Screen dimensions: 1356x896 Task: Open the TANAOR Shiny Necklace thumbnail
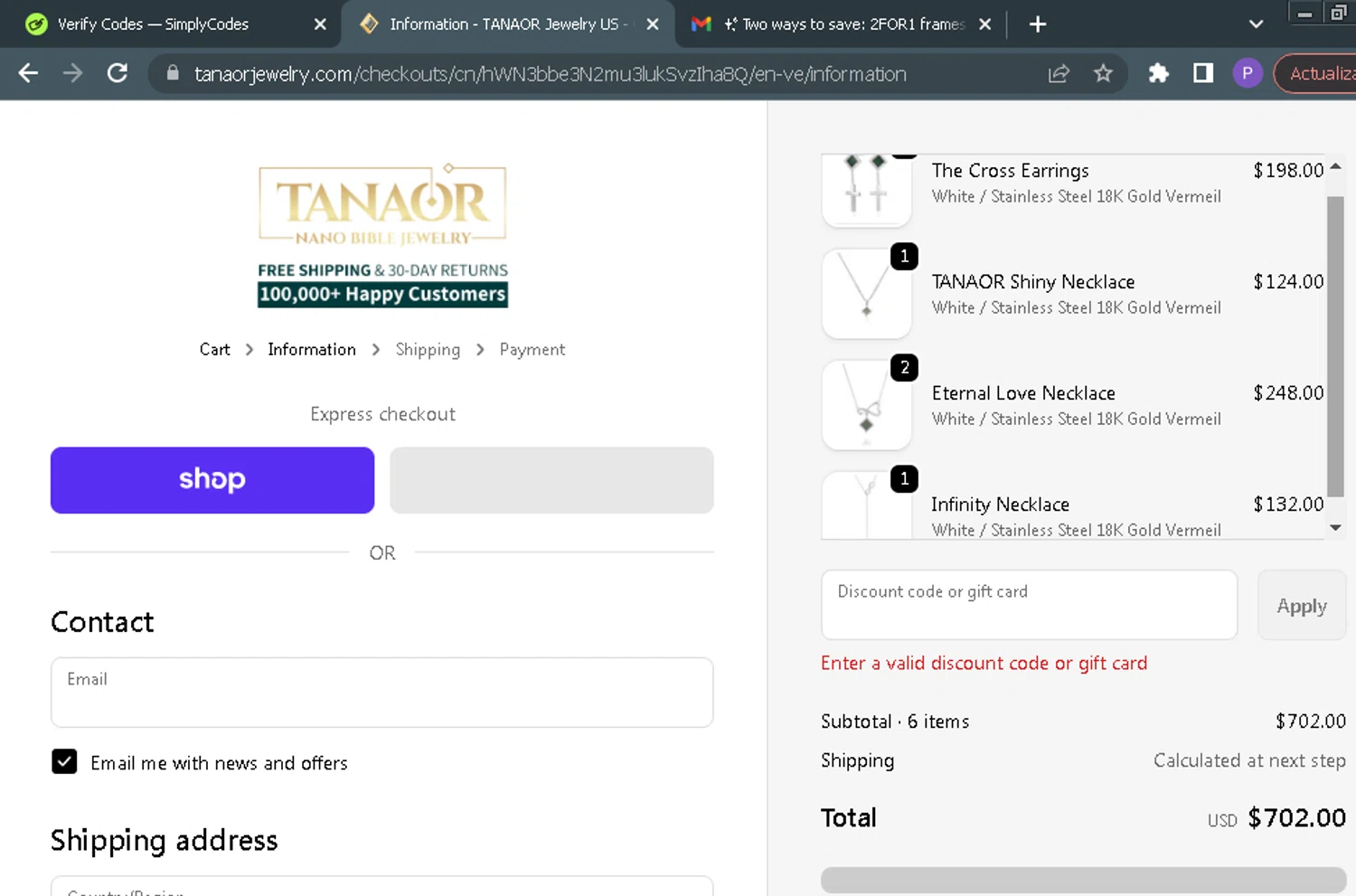coord(866,294)
